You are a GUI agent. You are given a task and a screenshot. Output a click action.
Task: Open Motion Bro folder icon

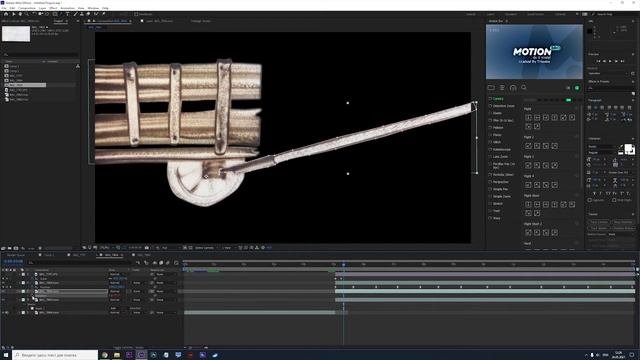pos(491,87)
